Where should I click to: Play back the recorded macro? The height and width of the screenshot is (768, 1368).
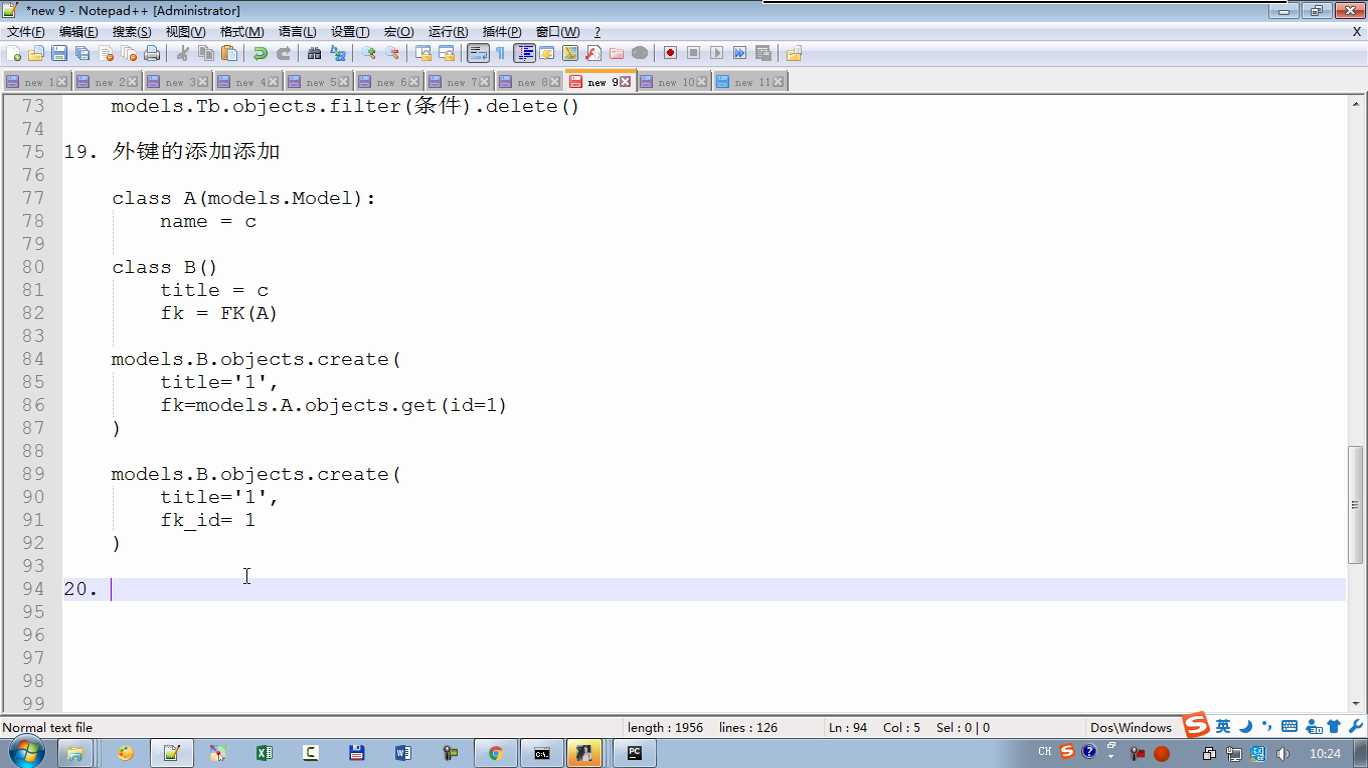(716, 53)
